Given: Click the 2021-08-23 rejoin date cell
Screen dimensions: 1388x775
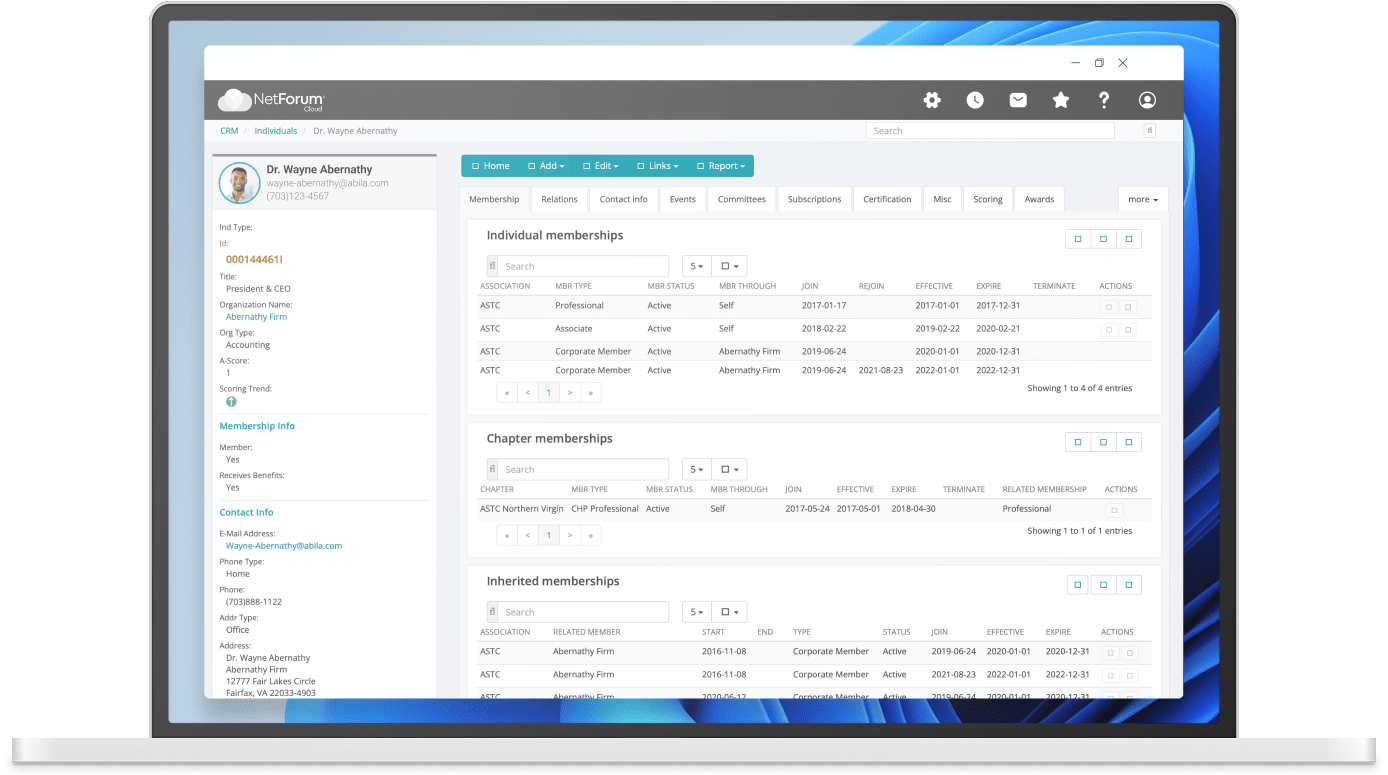Looking at the screenshot, I should (x=880, y=370).
